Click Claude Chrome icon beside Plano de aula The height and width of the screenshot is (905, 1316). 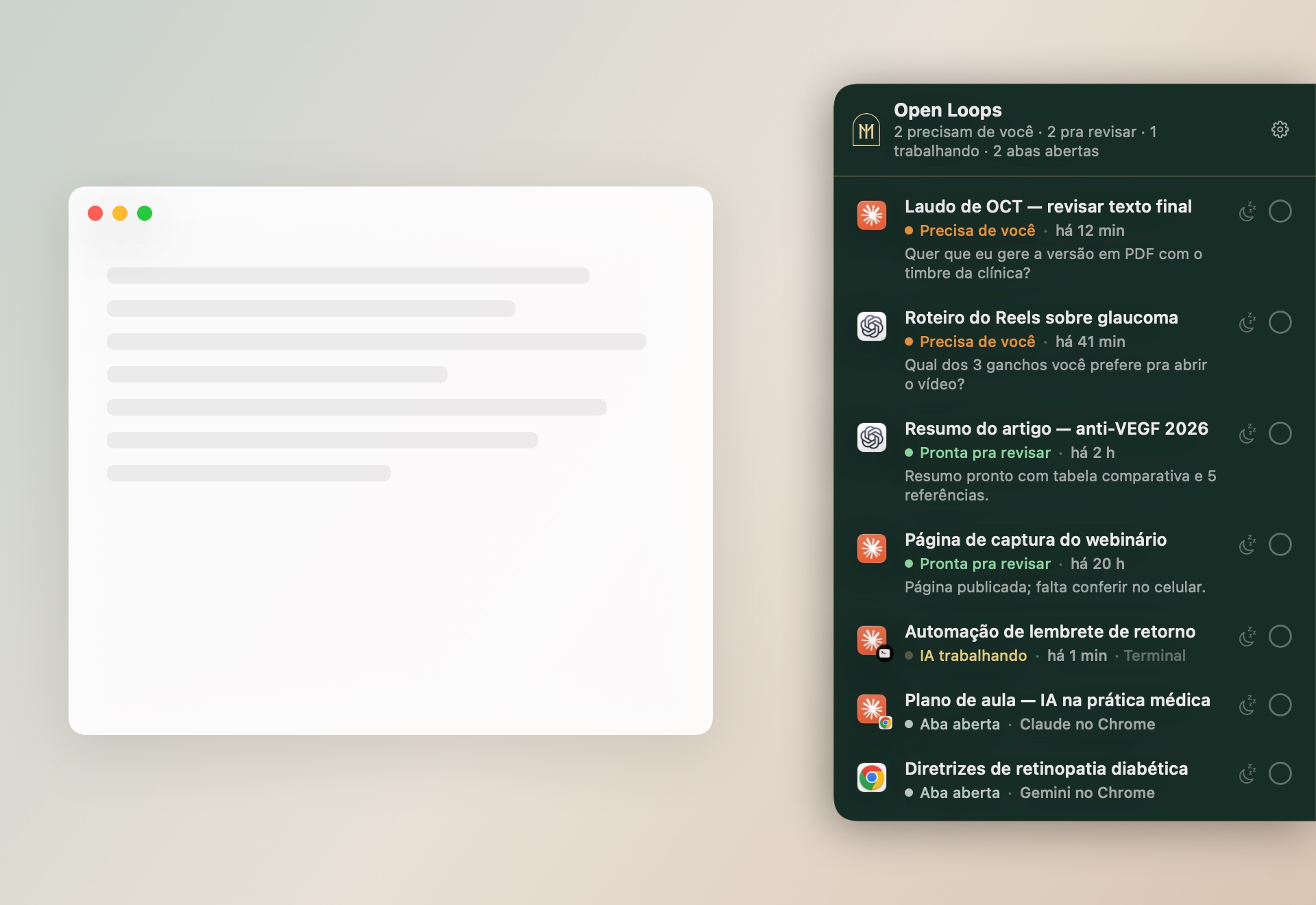tap(873, 710)
